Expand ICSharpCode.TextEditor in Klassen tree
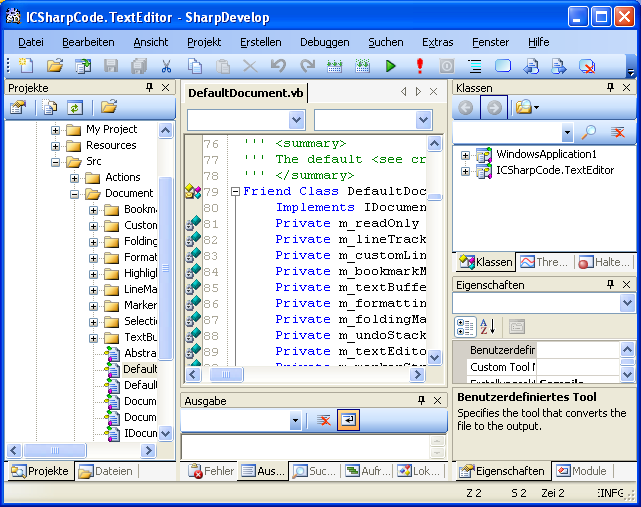 (x=465, y=171)
